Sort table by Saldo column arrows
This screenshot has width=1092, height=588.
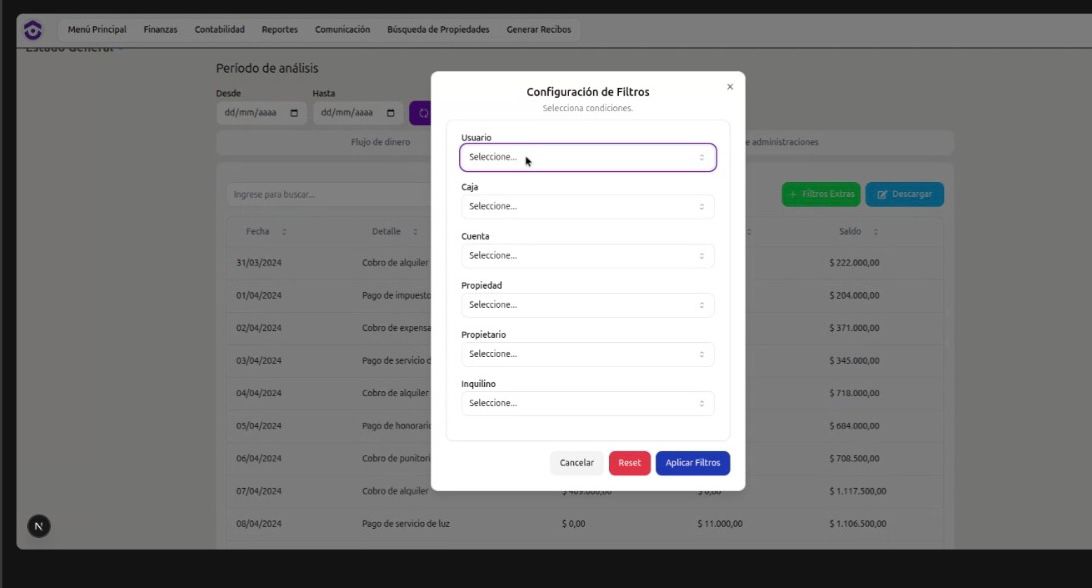876,232
